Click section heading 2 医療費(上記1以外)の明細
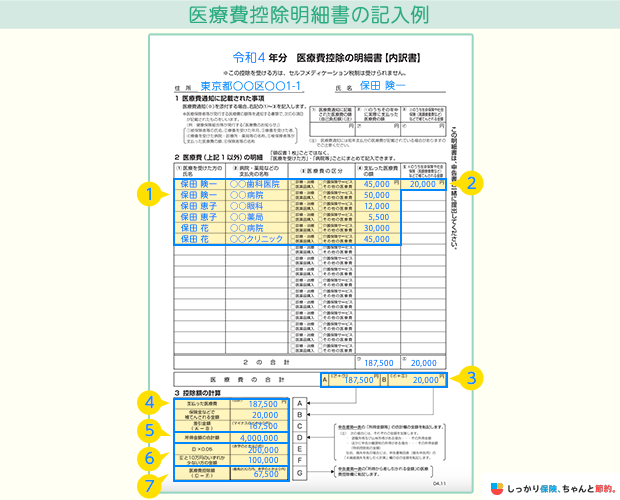The height and width of the screenshot is (500, 620). tap(219, 157)
